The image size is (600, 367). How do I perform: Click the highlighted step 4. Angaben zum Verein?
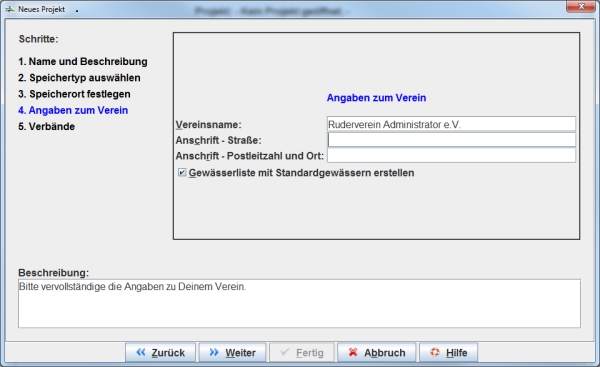(x=73, y=110)
